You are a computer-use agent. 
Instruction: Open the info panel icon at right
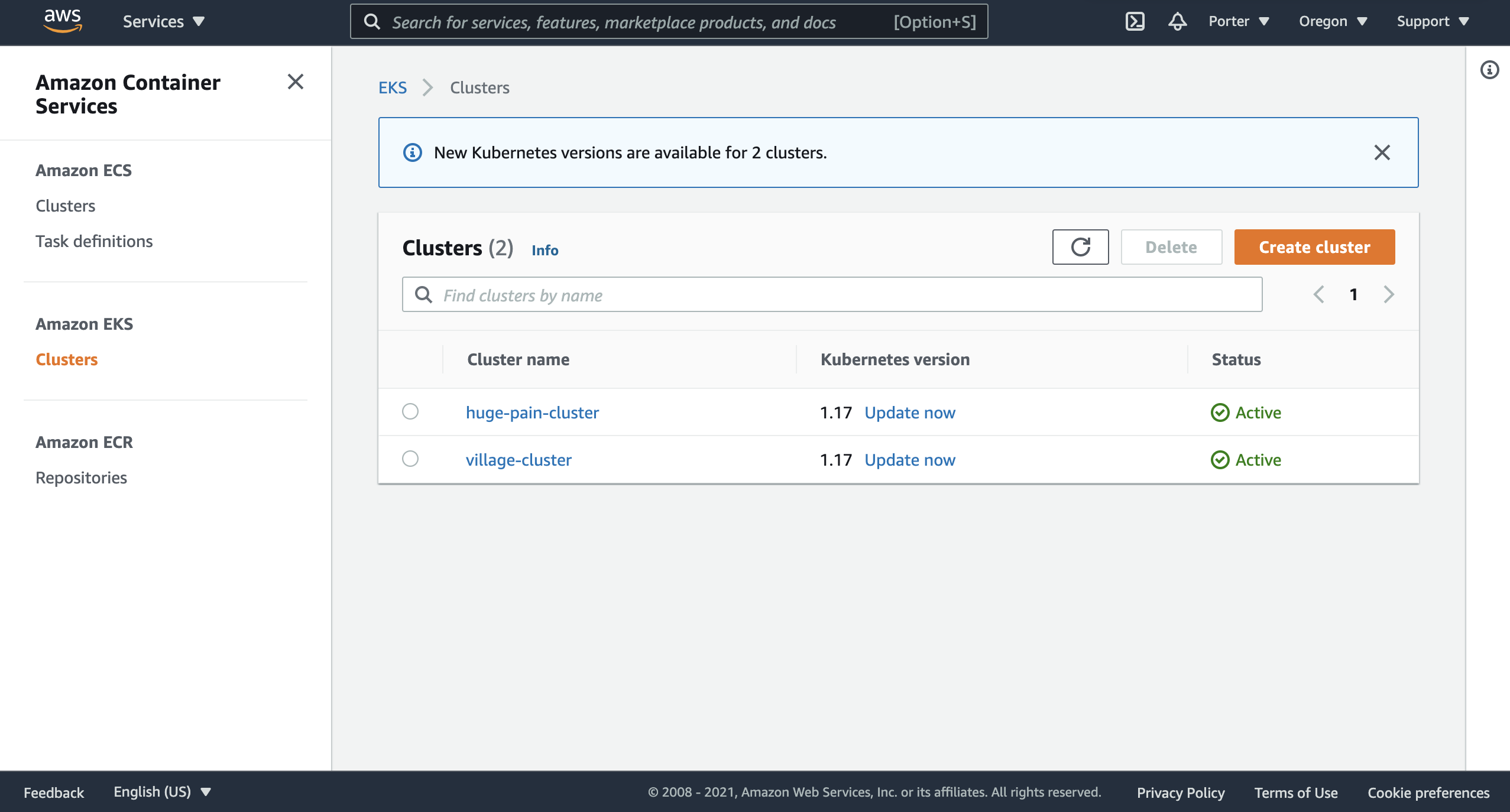point(1489,70)
